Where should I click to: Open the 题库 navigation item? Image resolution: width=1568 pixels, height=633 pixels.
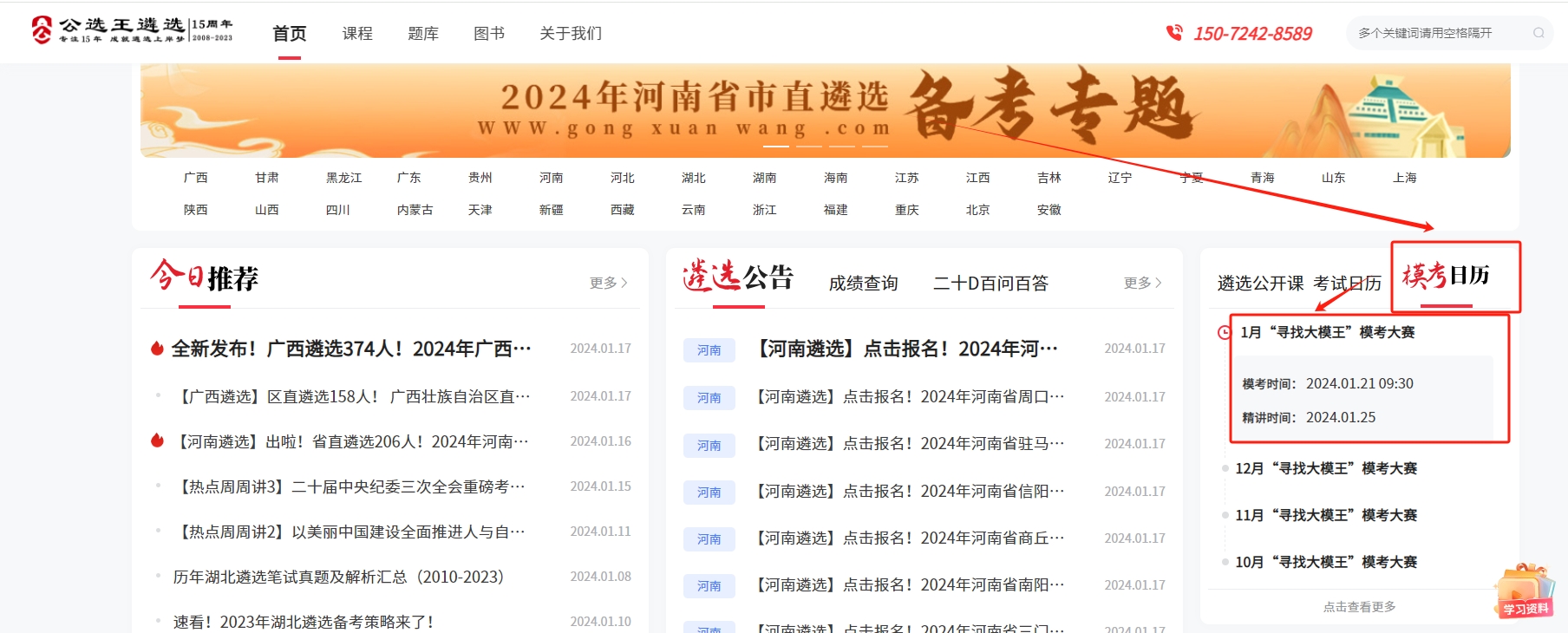click(423, 33)
